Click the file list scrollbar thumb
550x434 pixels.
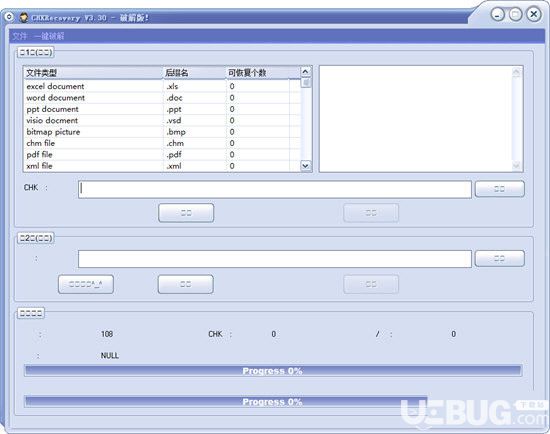306,83
